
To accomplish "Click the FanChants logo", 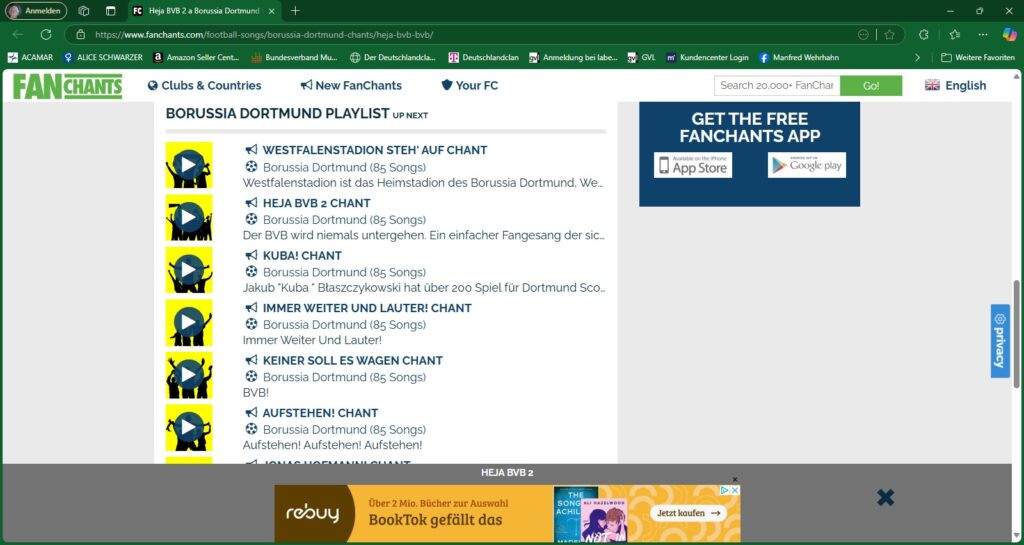I will 67,86.
